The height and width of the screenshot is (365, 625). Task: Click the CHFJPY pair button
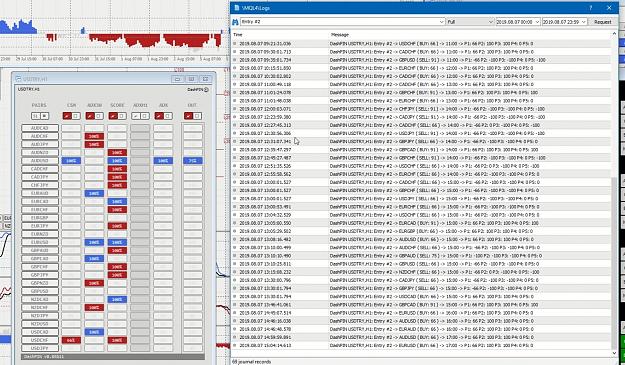click(x=40, y=185)
